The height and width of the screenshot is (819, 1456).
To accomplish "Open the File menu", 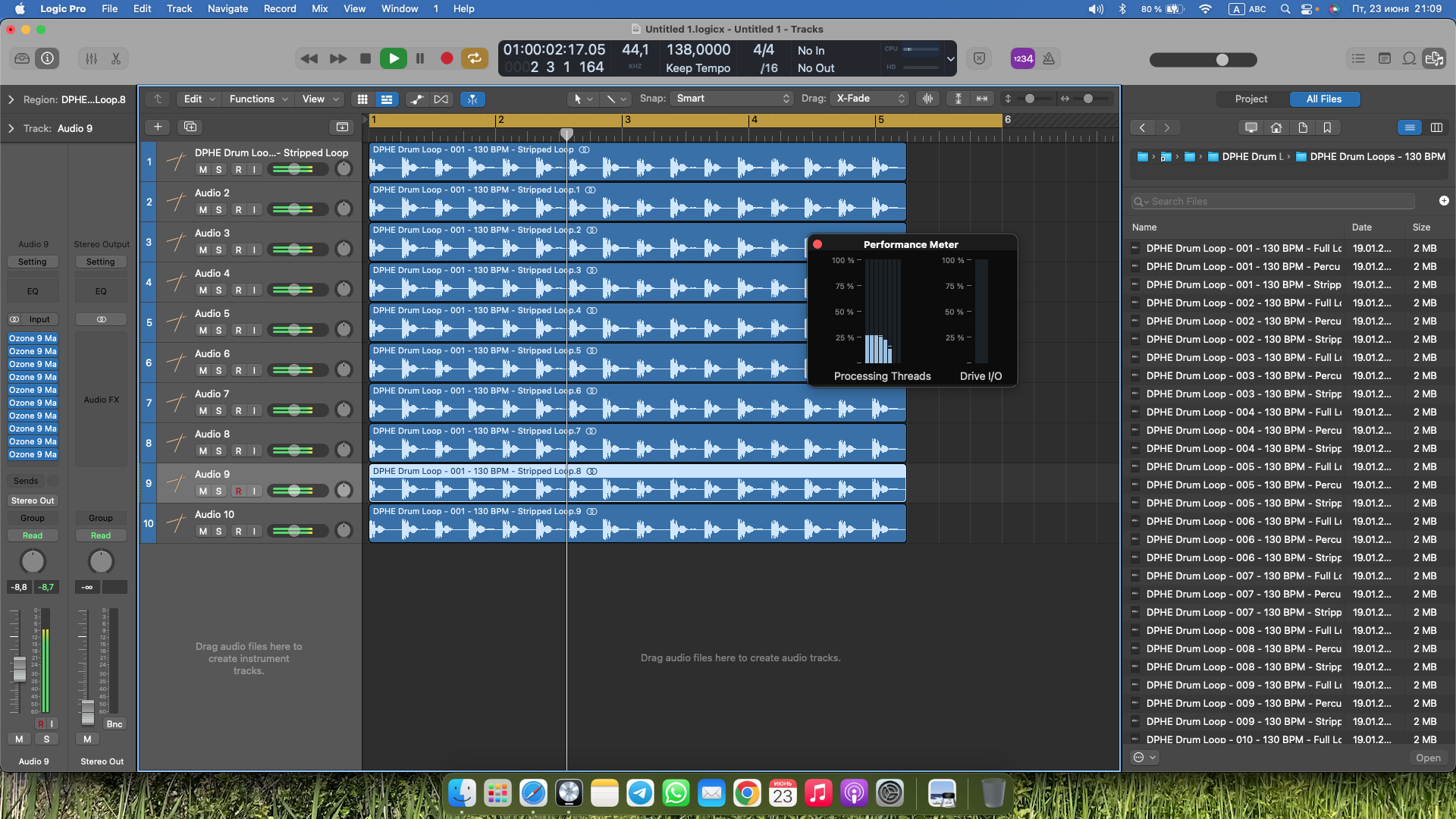I will point(109,9).
